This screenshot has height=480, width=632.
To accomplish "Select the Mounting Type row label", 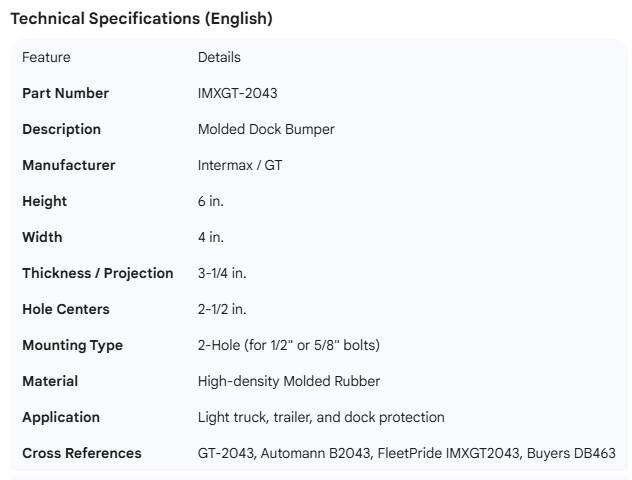I will click(x=72, y=345).
